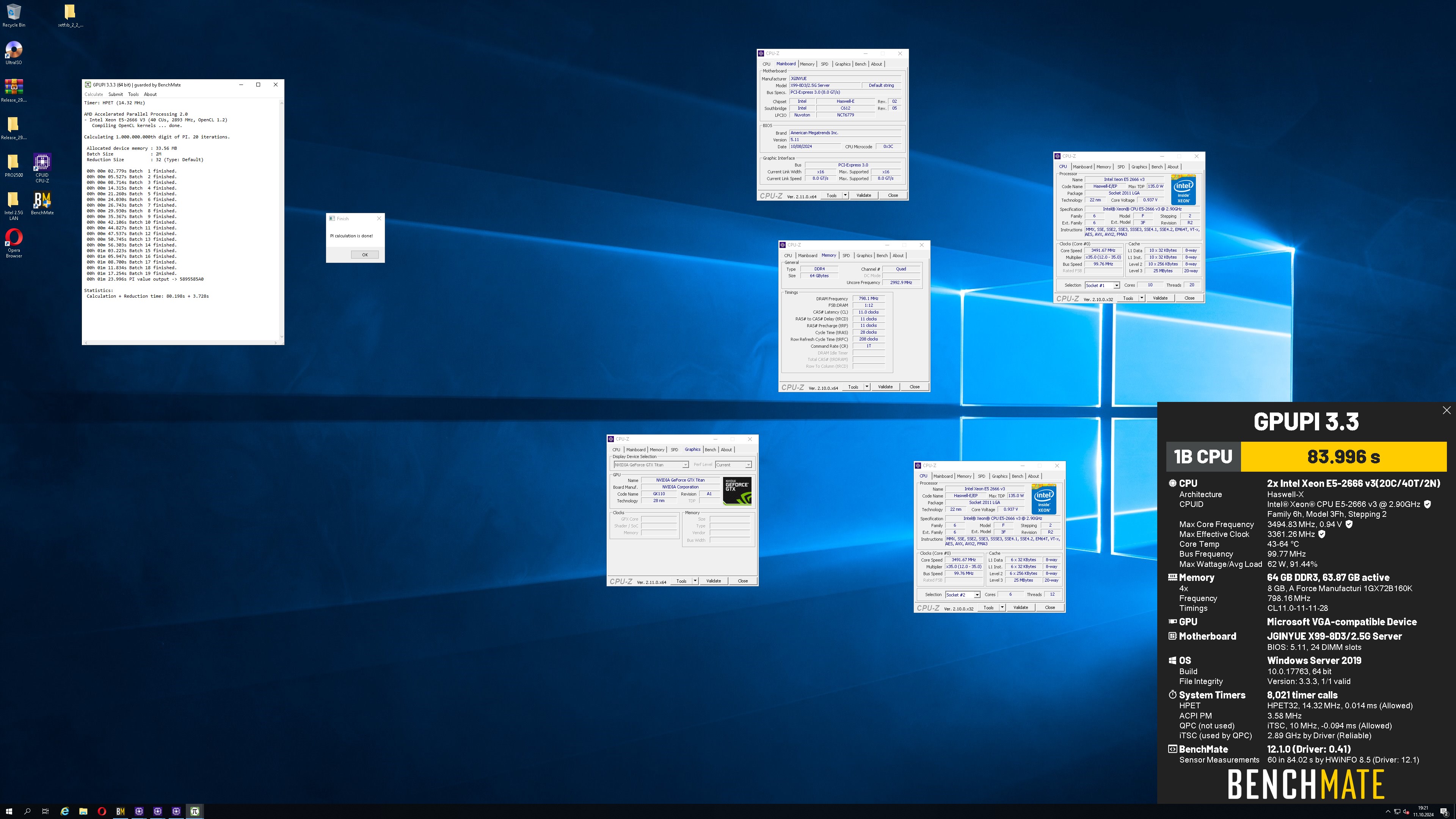This screenshot has height=819, width=1456.
Task: Click the 83.996 s score in BenchMate
Action: (x=1343, y=457)
